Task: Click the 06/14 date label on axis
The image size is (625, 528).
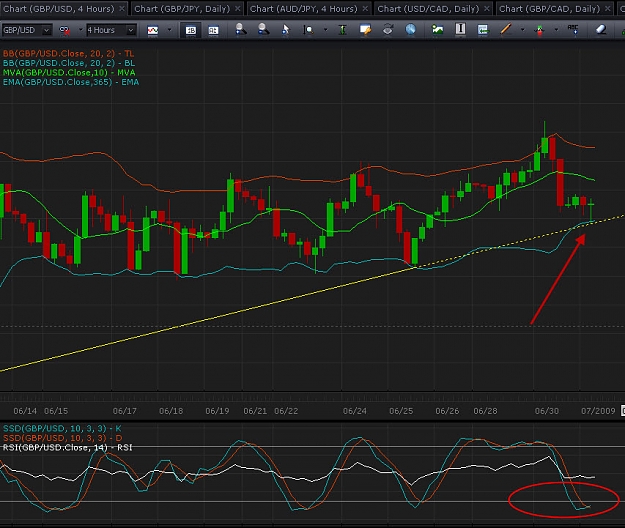Action: 25,411
